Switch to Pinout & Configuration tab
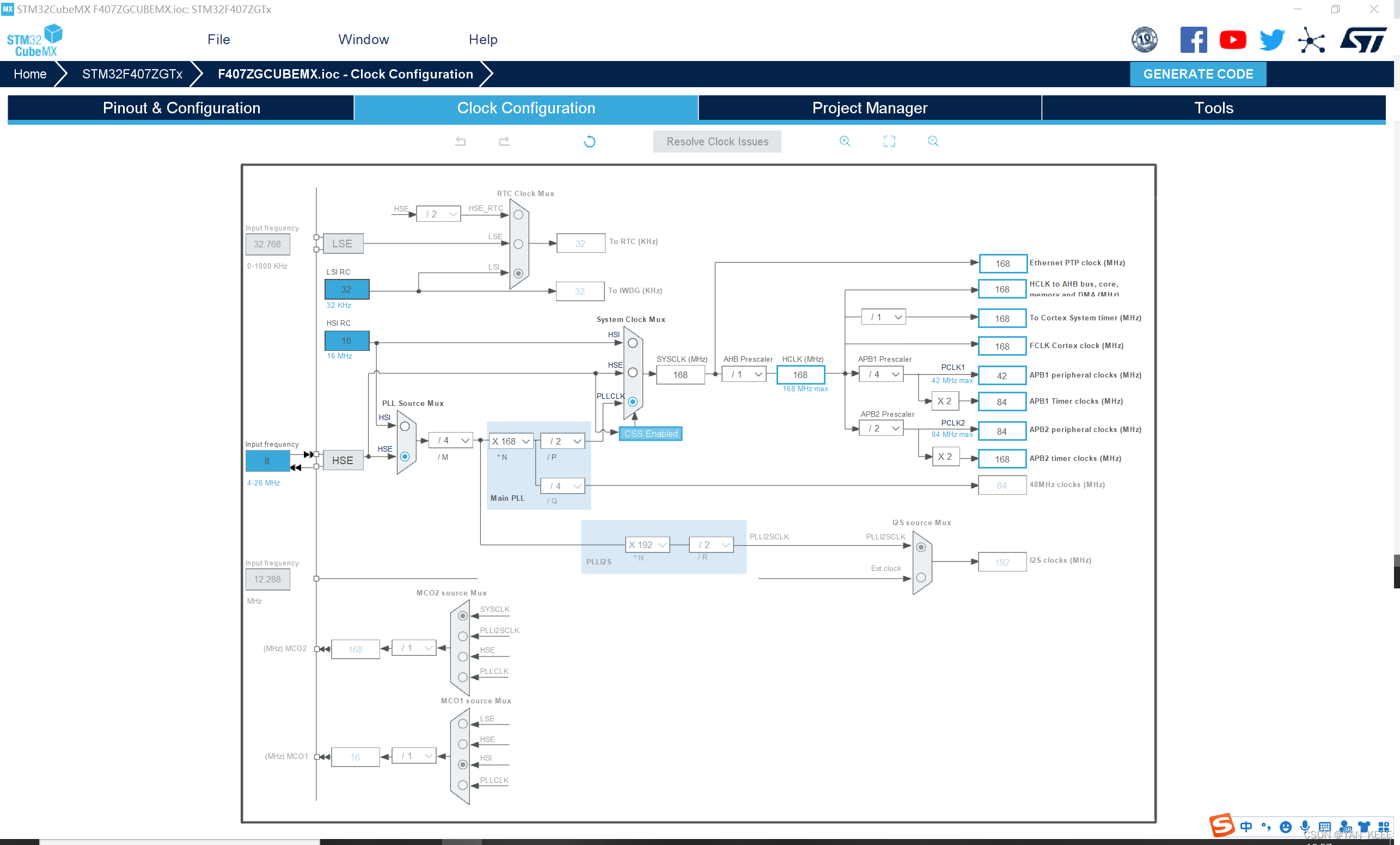 181,108
